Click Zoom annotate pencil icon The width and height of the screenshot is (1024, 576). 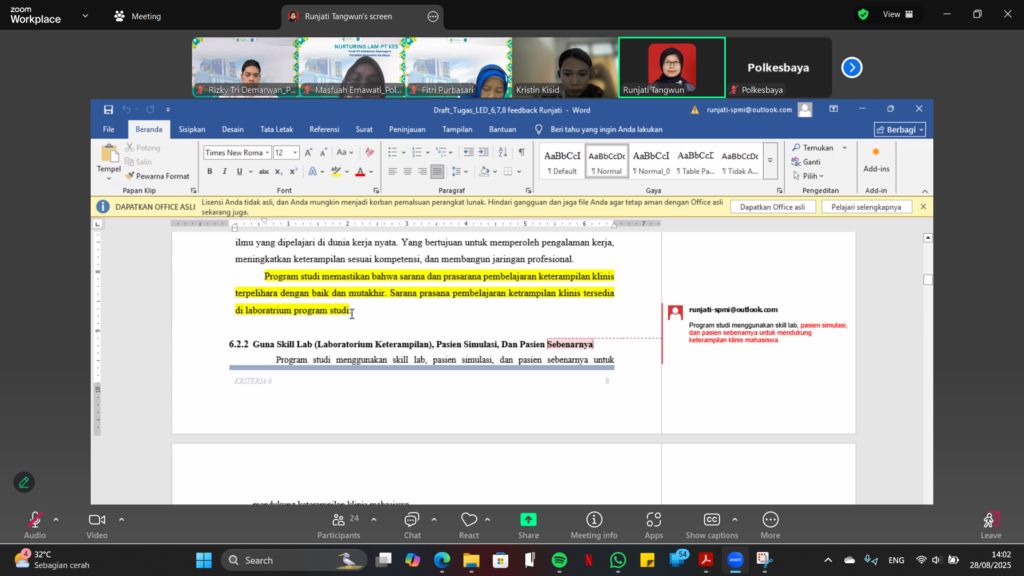[x=24, y=483]
